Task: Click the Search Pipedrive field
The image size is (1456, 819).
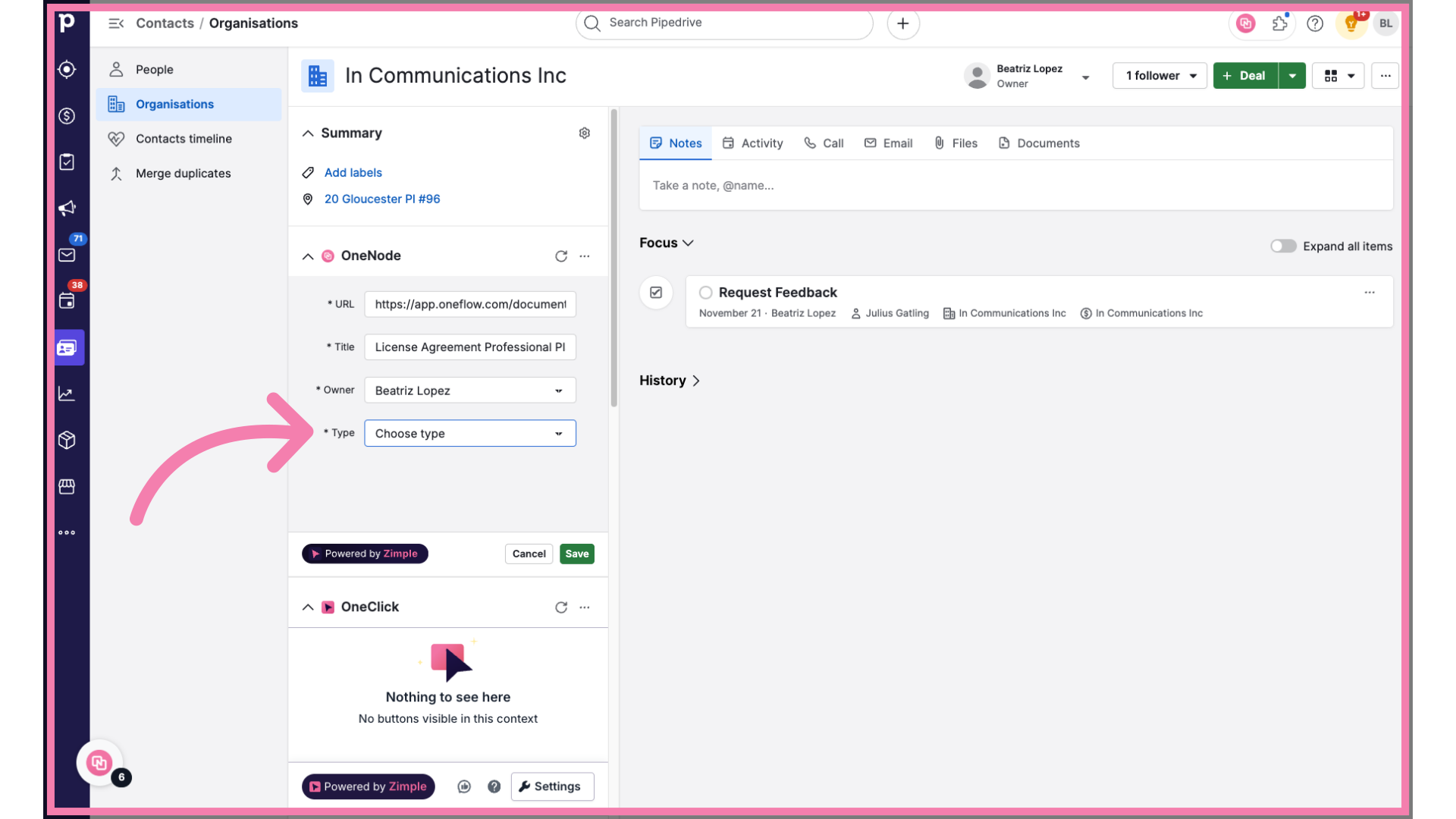Action: click(724, 24)
